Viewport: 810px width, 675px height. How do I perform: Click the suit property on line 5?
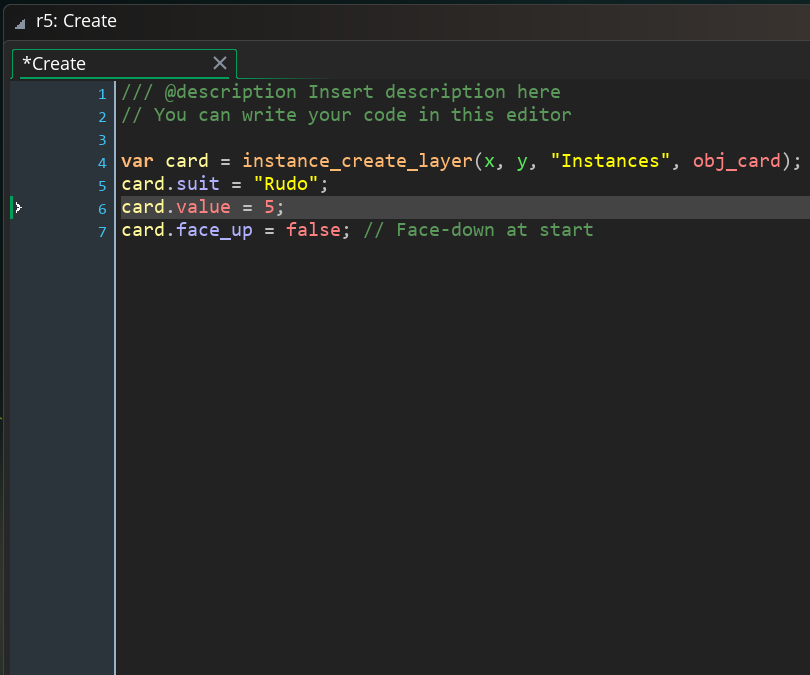pos(198,184)
